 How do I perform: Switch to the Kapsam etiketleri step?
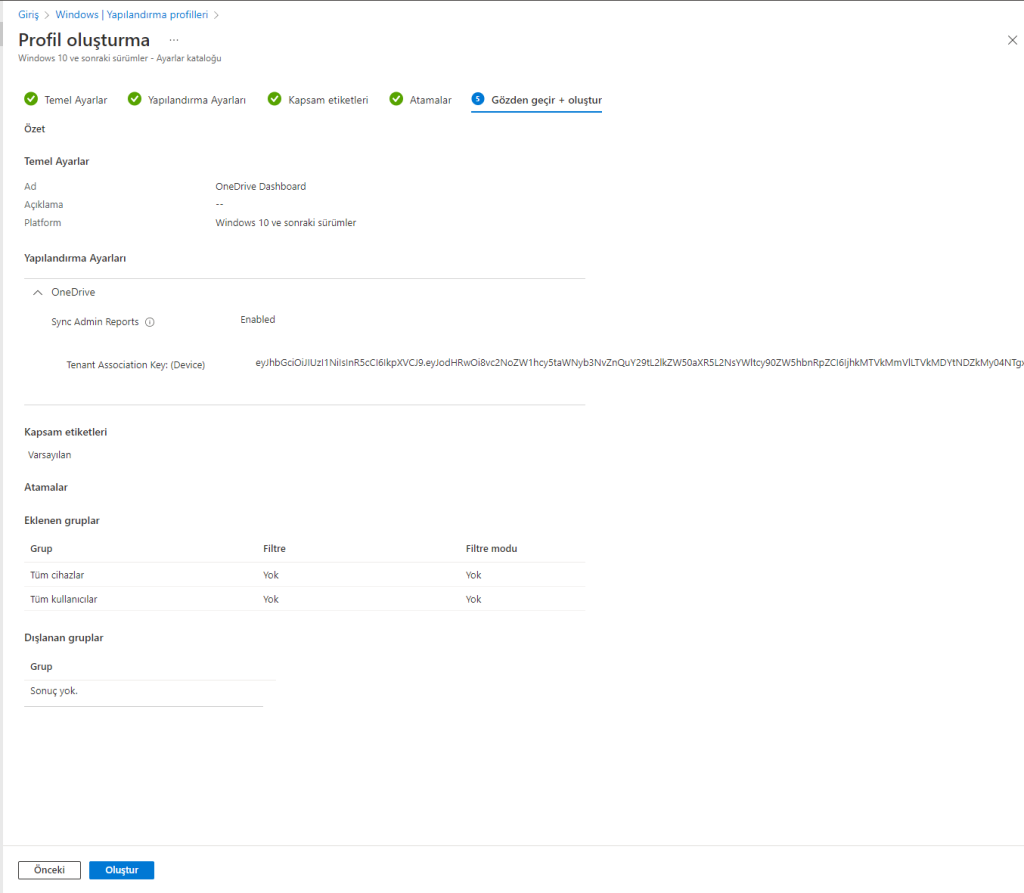pos(328,100)
